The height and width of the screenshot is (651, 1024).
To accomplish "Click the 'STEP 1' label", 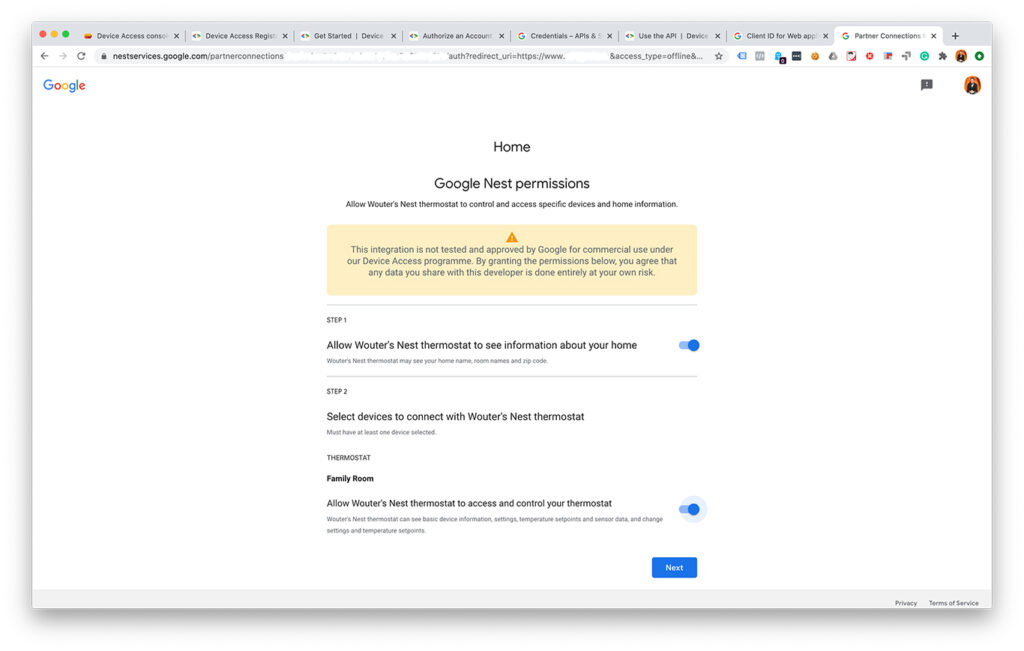I will 336,320.
